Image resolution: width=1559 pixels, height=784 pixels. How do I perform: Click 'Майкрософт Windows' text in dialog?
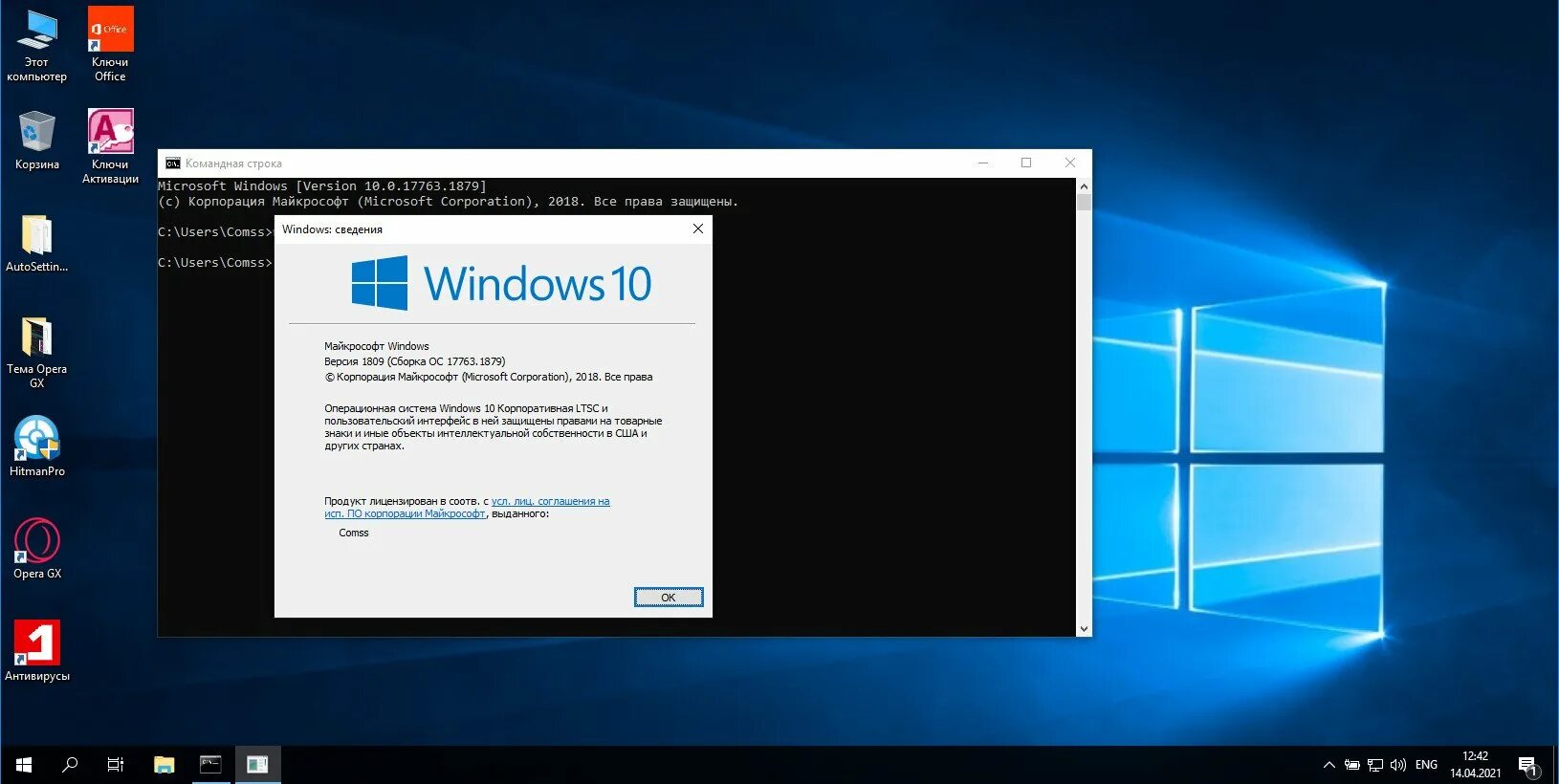pyautogui.click(x=376, y=346)
